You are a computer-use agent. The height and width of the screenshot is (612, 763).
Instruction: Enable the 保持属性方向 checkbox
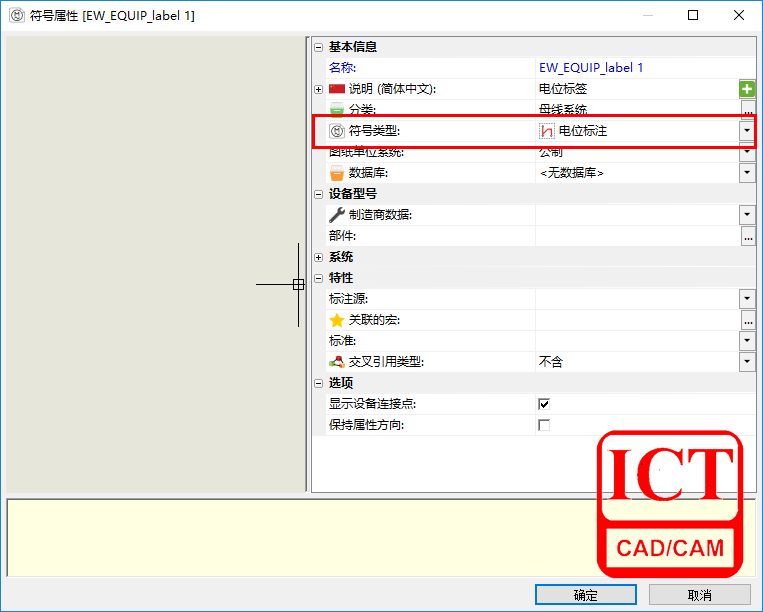544,425
